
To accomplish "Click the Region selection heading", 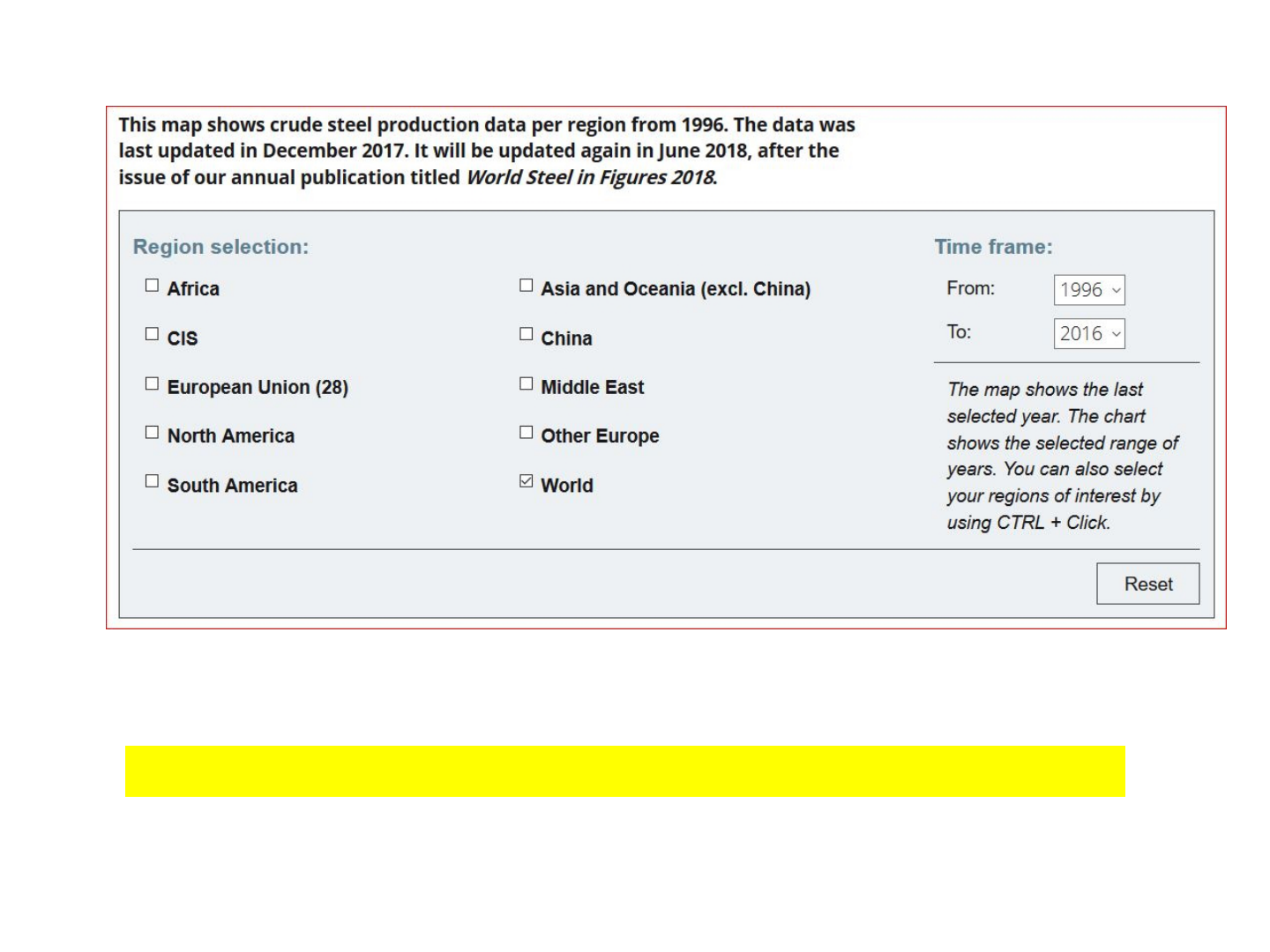I will [220, 247].
